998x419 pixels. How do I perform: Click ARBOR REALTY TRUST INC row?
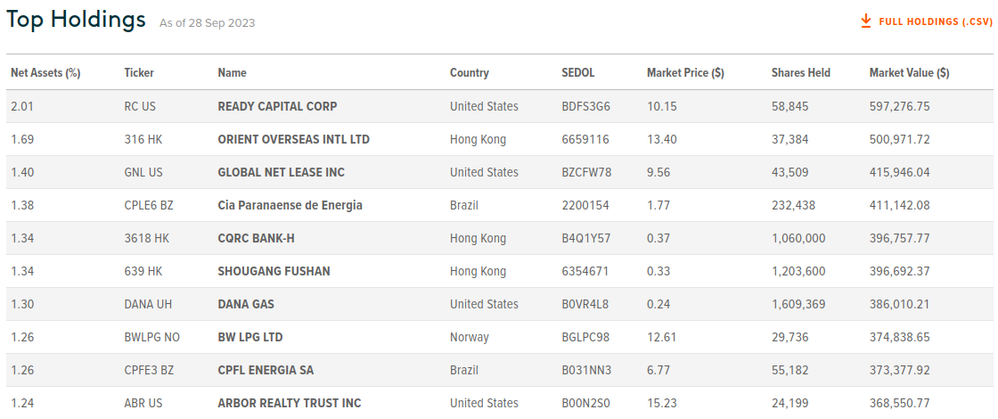pyautogui.click(x=289, y=403)
